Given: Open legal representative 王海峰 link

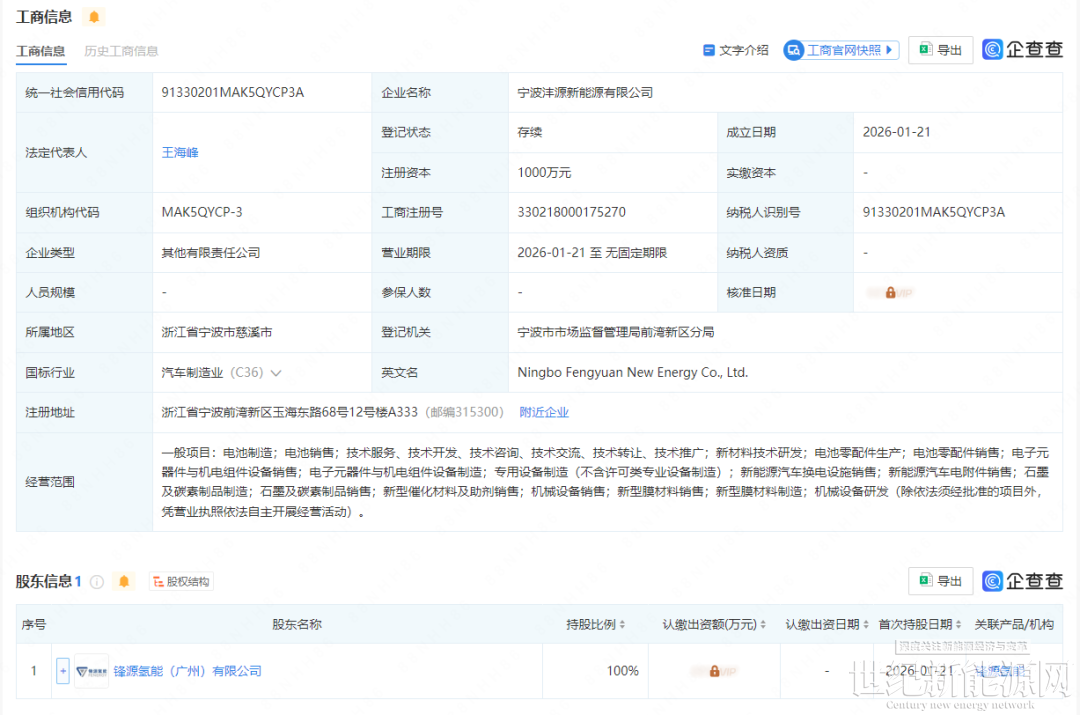Looking at the screenshot, I should click(180, 153).
